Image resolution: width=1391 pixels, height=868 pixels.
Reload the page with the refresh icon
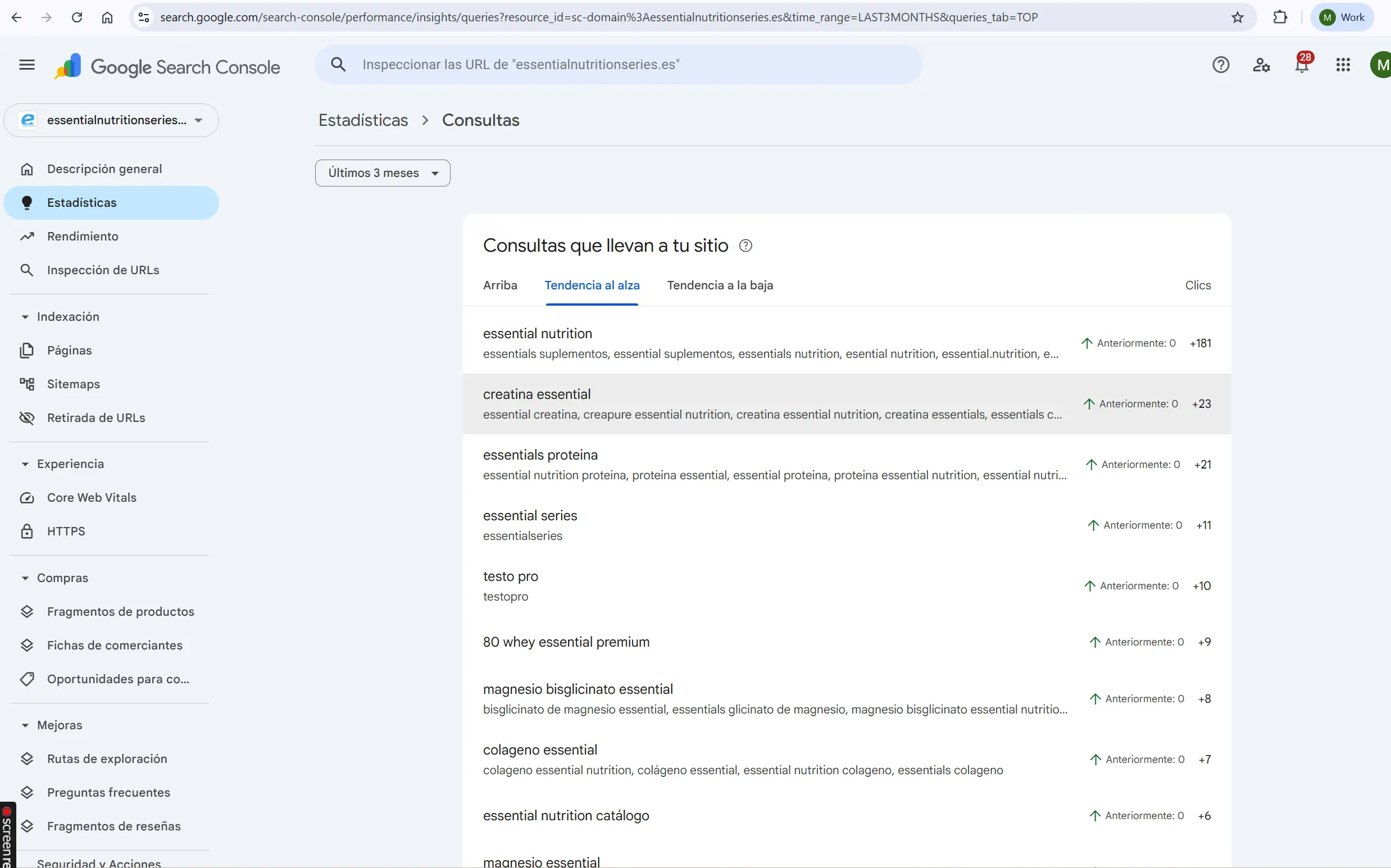tap(76, 17)
